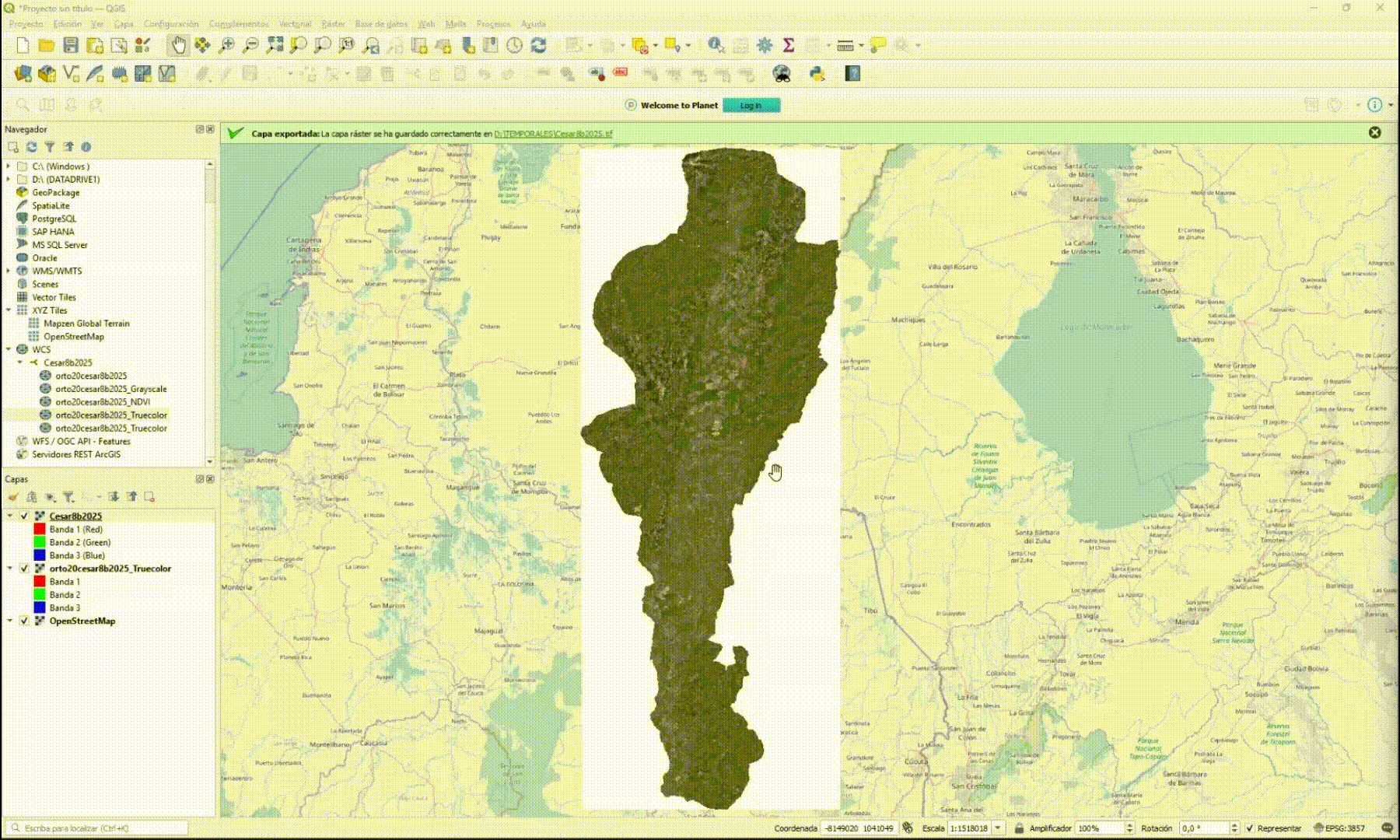The width and height of the screenshot is (1400, 840).
Task: Click the Refresh map canvas icon
Action: (538, 45)
